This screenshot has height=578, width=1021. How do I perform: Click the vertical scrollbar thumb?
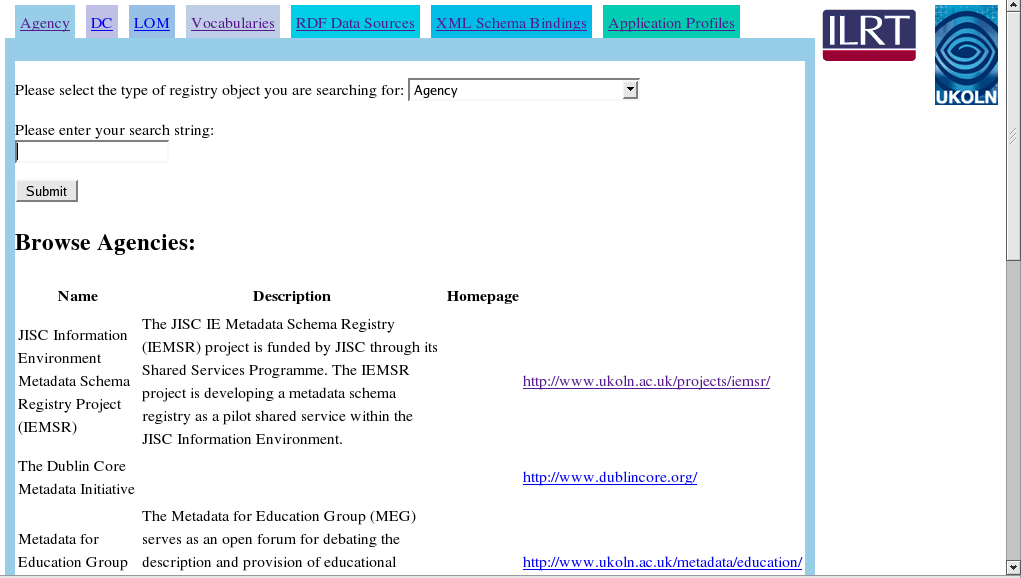1013,135
